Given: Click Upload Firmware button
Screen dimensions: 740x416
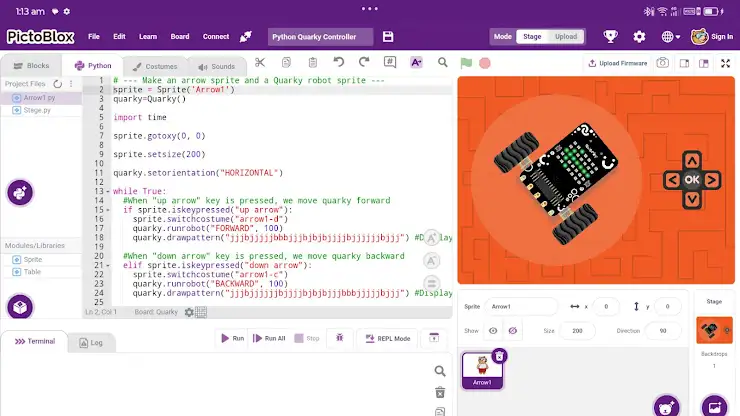Looking at the screenshot, I should (618, 63).
